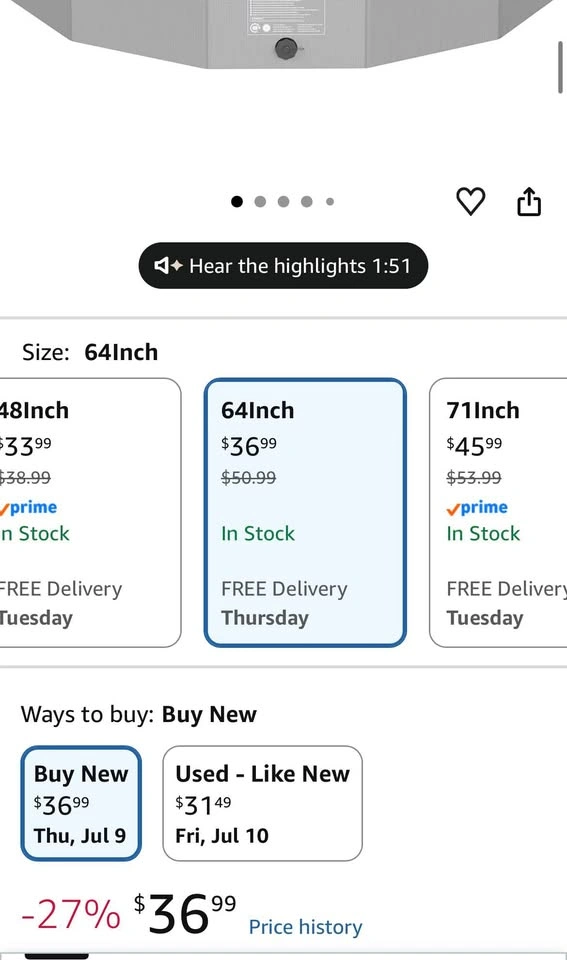Click the vertical scrollbar handle
567x960 pixels.
[x=560, y=67]
